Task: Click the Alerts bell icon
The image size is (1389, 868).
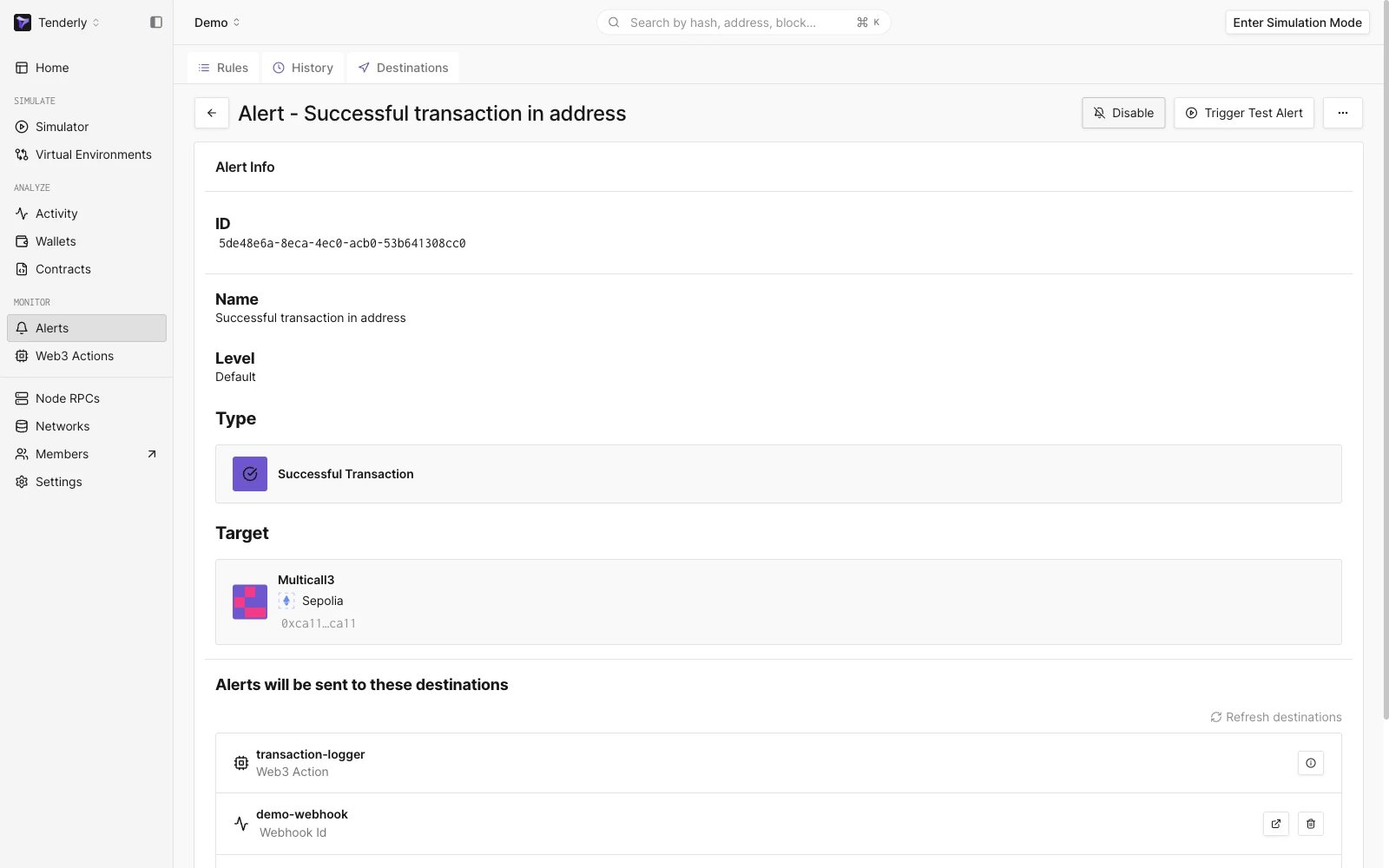Action: (x=22, y=328)
